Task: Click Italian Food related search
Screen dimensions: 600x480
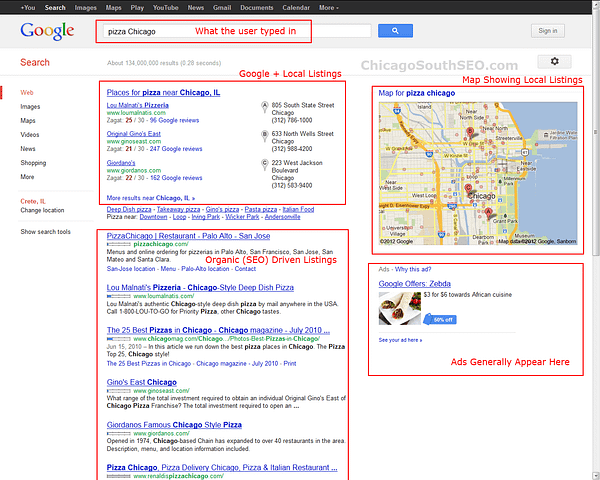Action: coord(298,209)
